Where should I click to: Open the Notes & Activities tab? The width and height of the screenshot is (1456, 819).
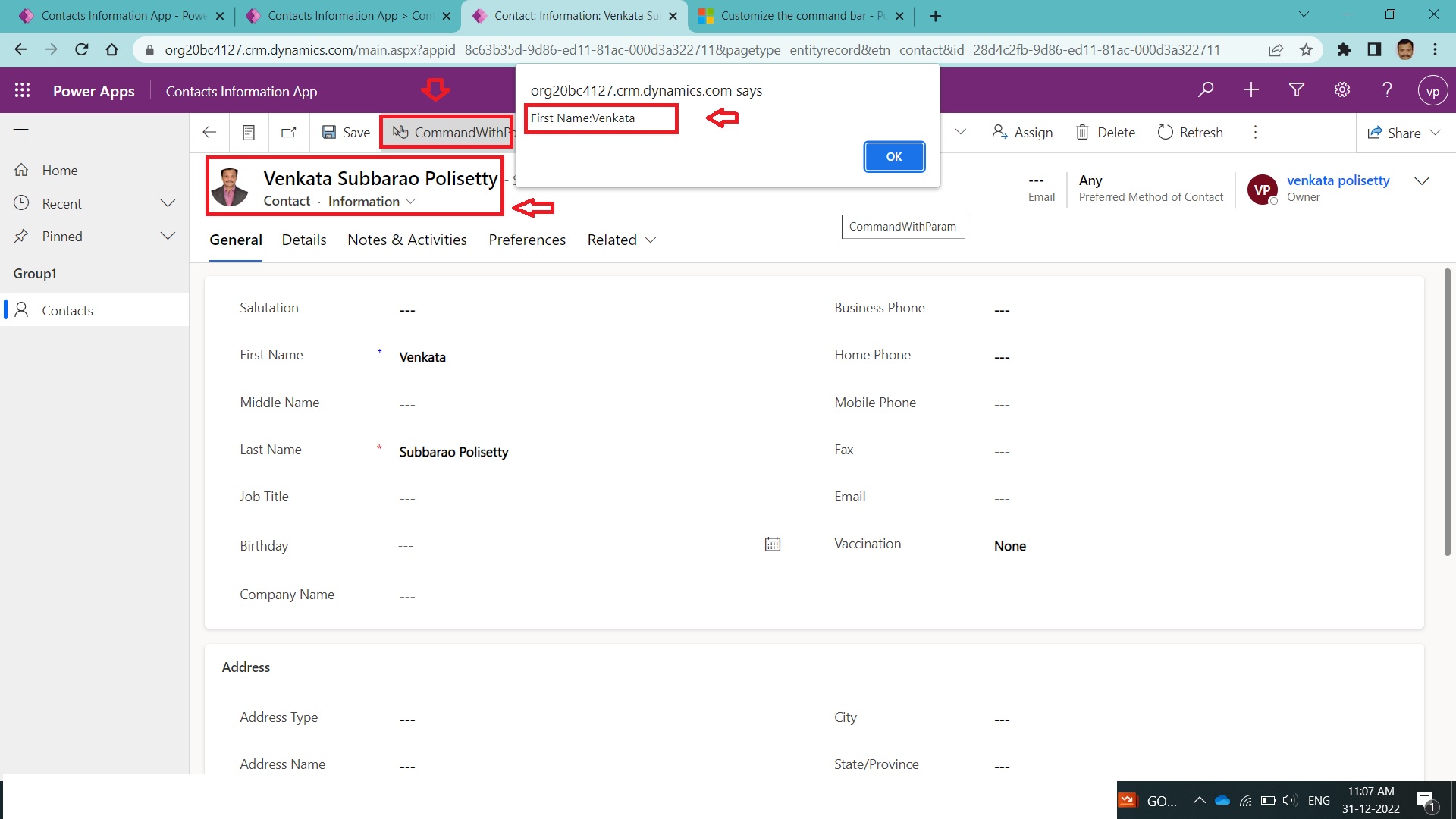[407, 240]
